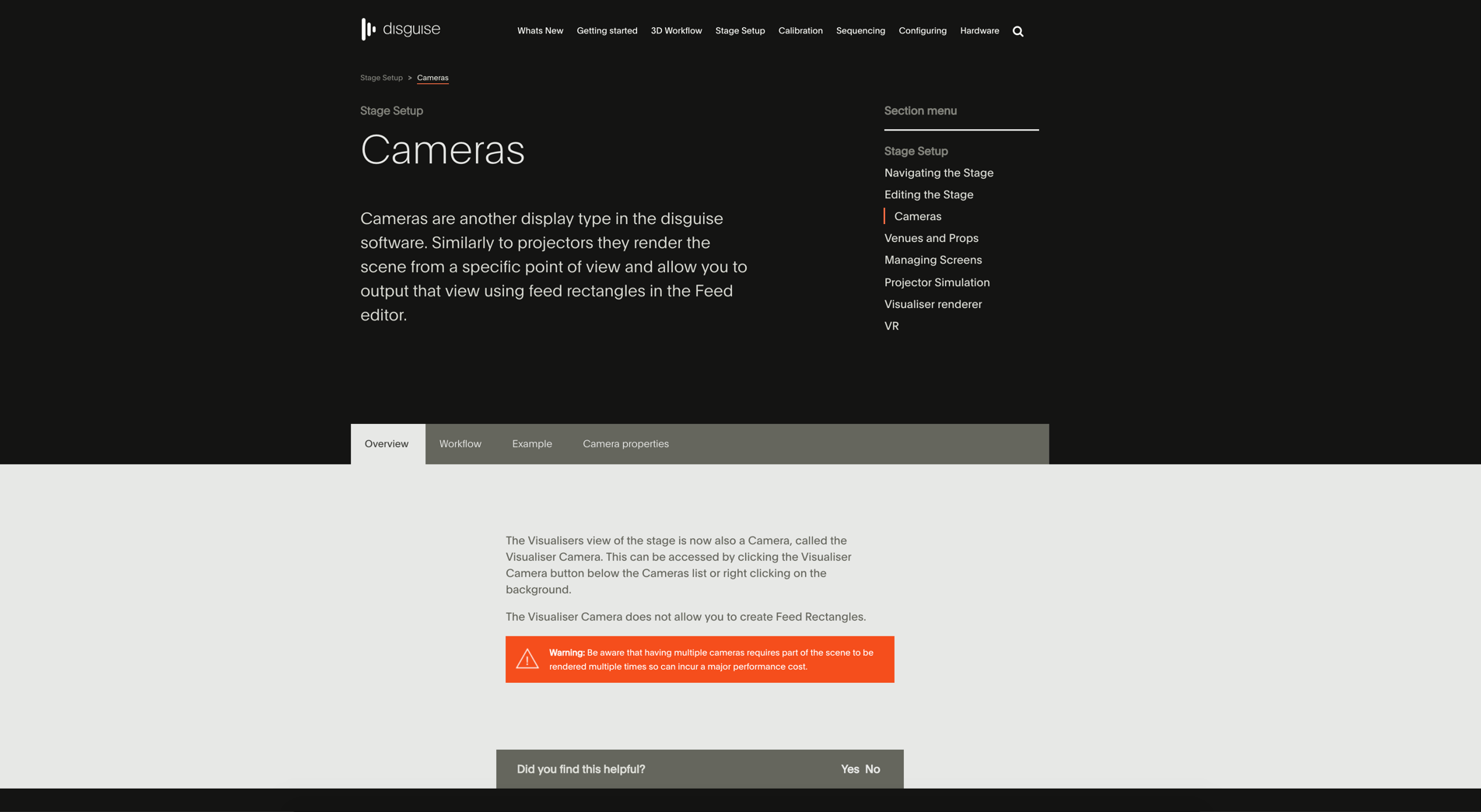The height and width of the screenshot is (812, 1481).
Task: Switch to the Workflow tab
Action: 460,444
